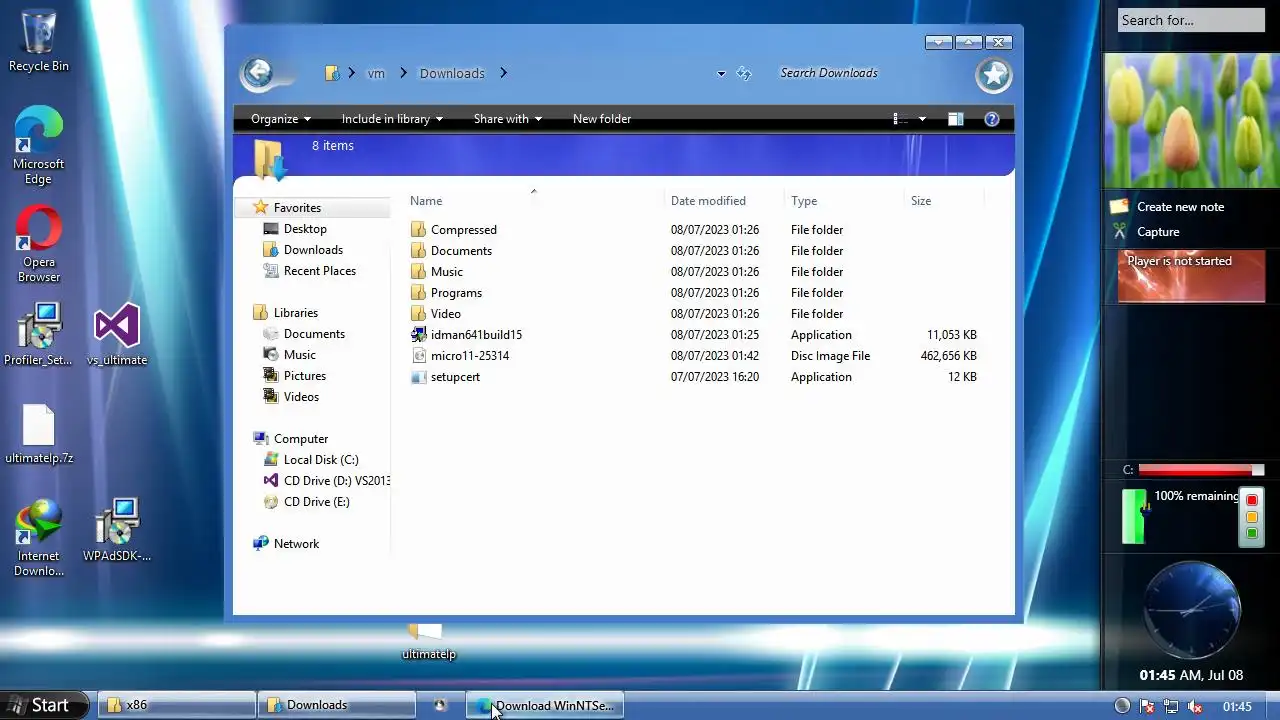Select the ultimatelp folder on desktop
The image size is (1280, 720).
[429, 642]
